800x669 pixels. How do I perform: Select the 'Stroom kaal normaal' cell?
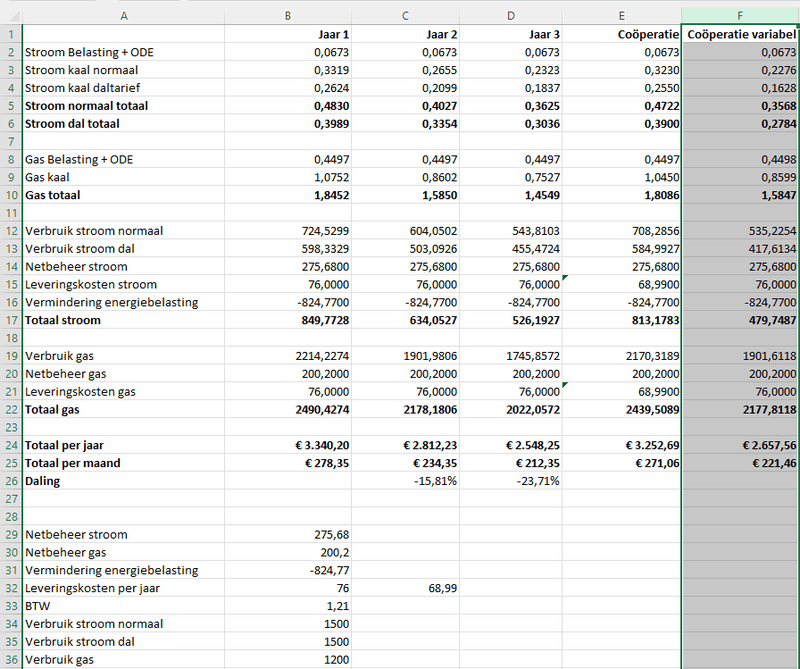[x=123, y=70]
